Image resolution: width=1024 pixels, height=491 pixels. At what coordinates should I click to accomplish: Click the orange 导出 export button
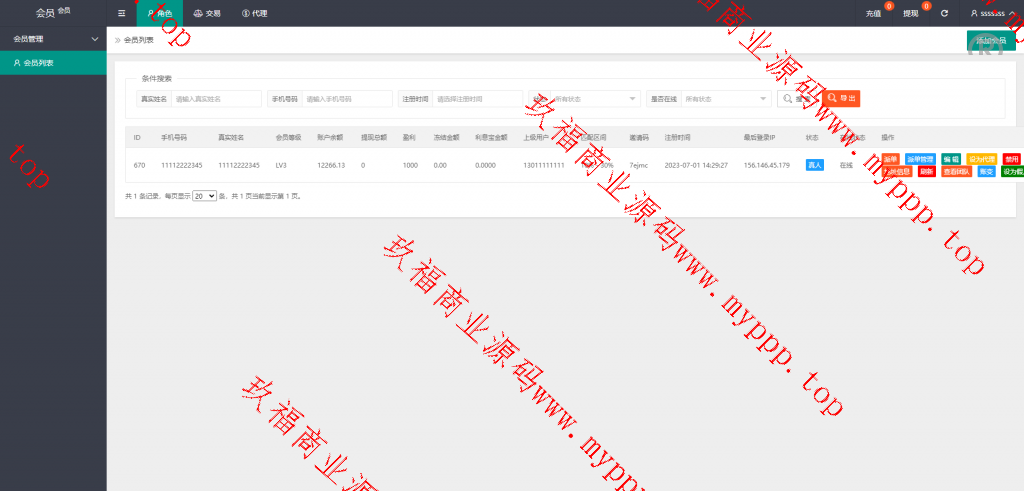coord(841,98)
